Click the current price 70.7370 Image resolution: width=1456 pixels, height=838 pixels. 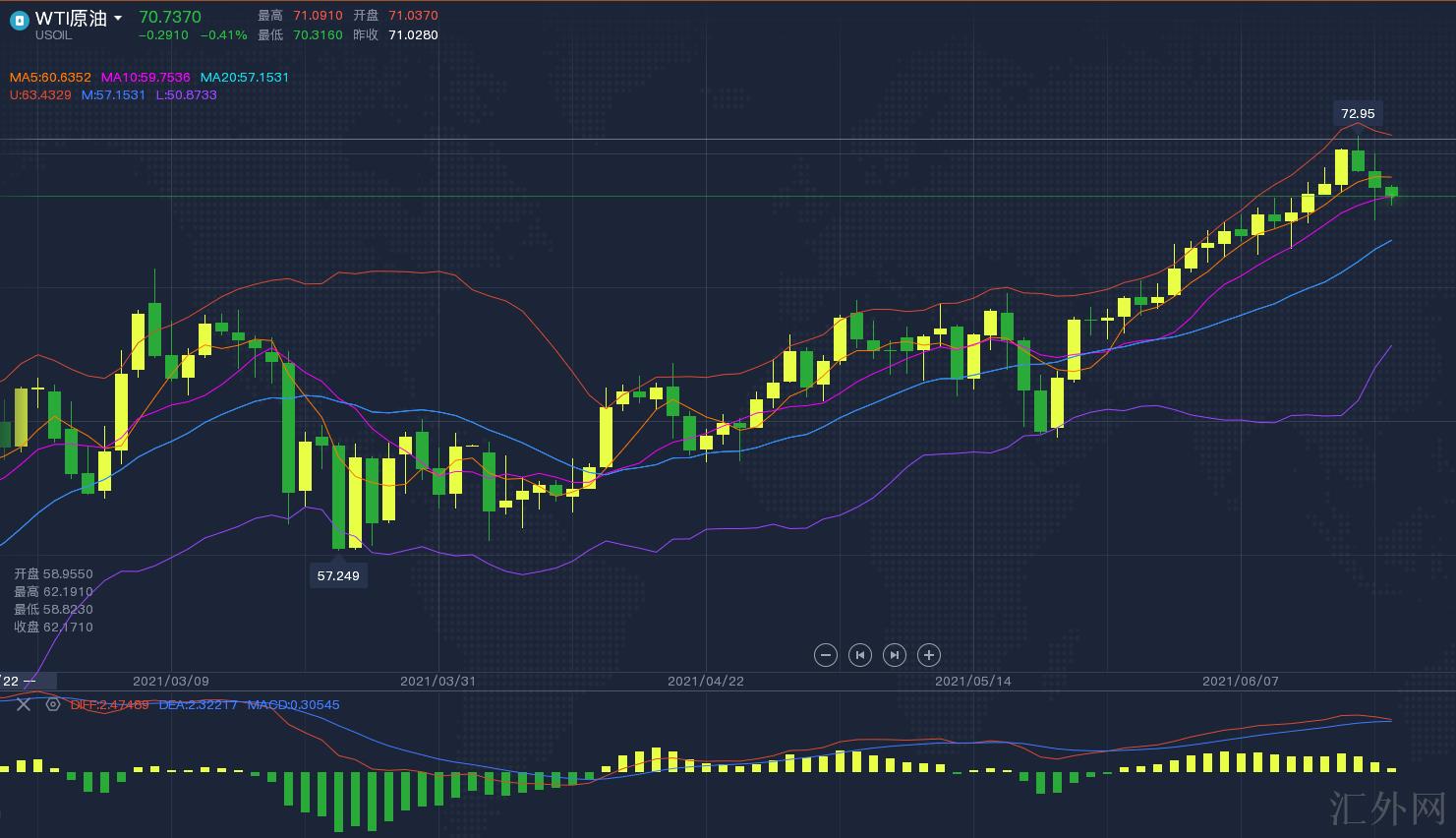(170, 17)
